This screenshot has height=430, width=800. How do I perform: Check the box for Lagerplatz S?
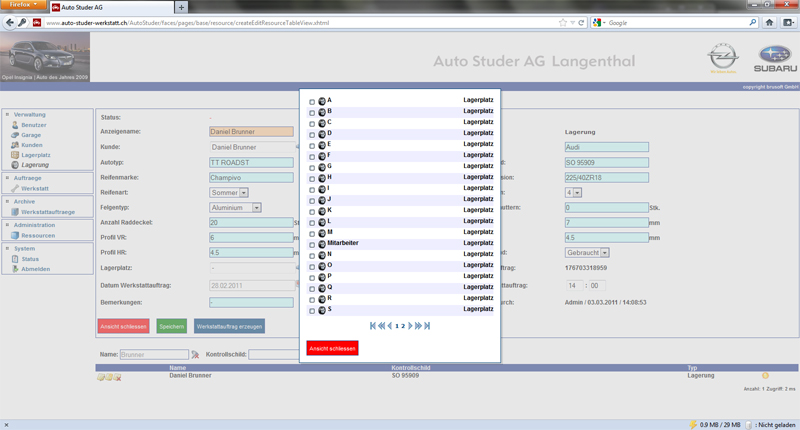(312, 311)
